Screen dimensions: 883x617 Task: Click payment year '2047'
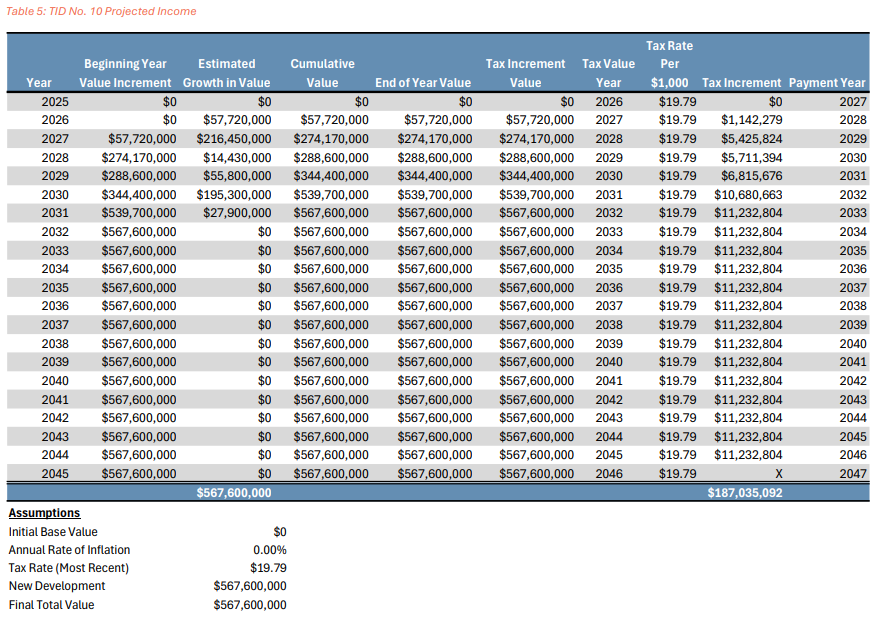pos(853,474)
